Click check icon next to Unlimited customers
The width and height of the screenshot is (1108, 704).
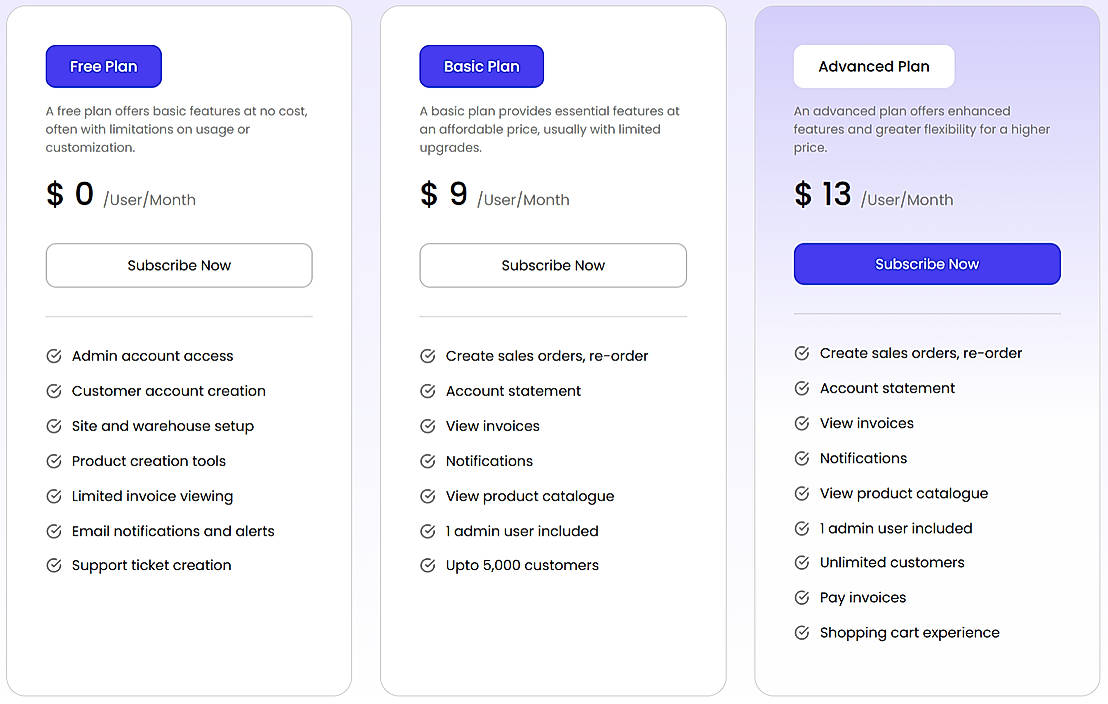[x=802, y=563]
